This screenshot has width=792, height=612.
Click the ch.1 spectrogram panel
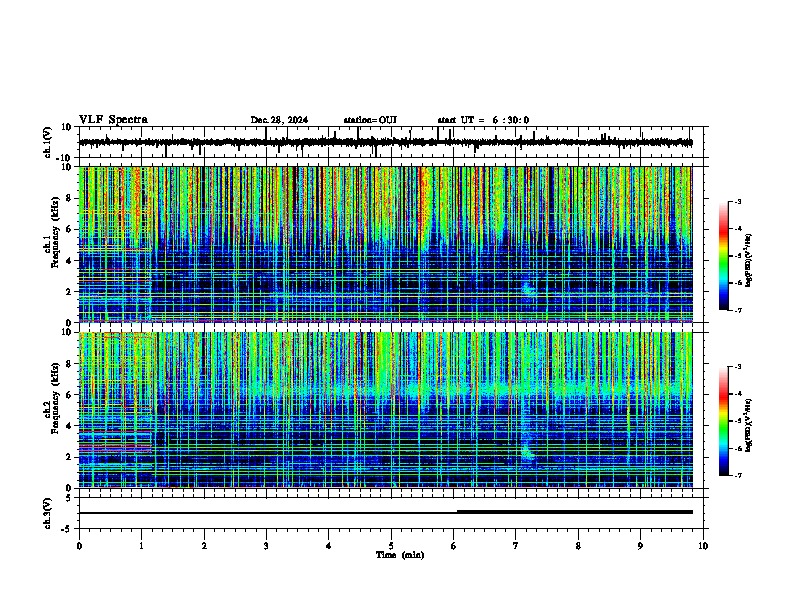385,244
